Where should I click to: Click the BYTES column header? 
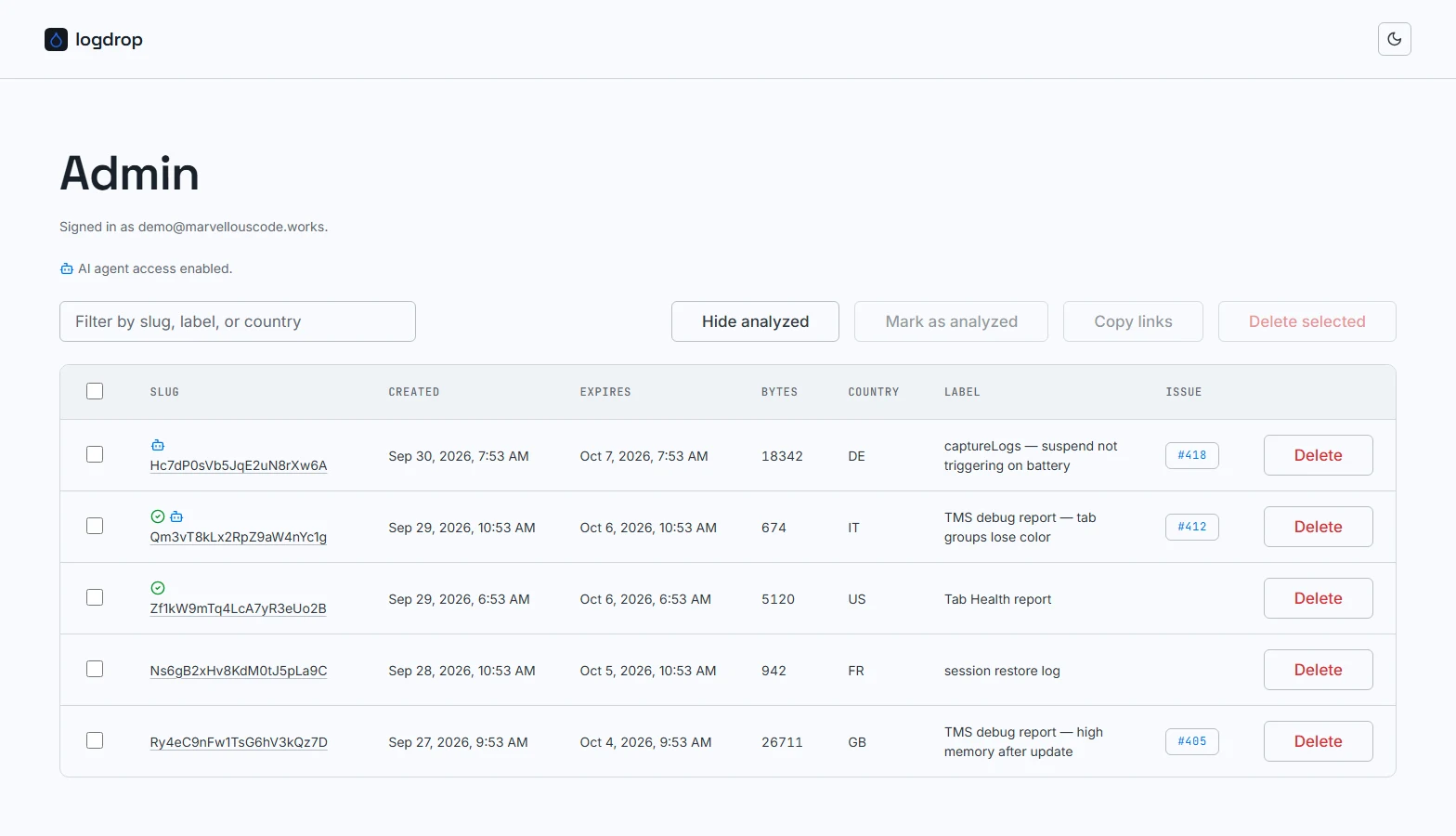point(779,392)
